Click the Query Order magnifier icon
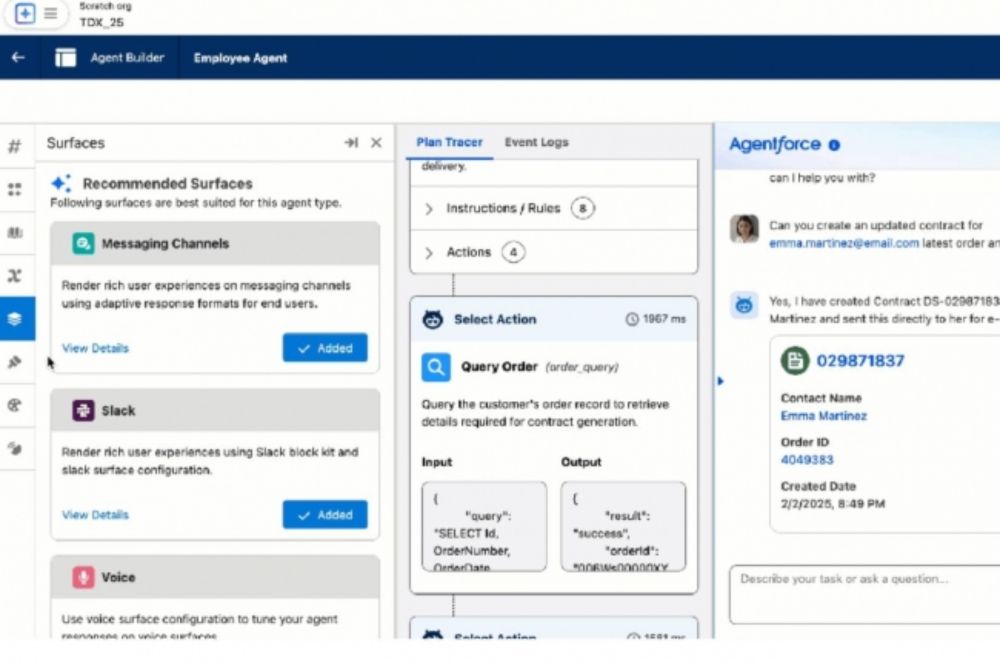Screen dimensions: 1000x666 [436, 367]
